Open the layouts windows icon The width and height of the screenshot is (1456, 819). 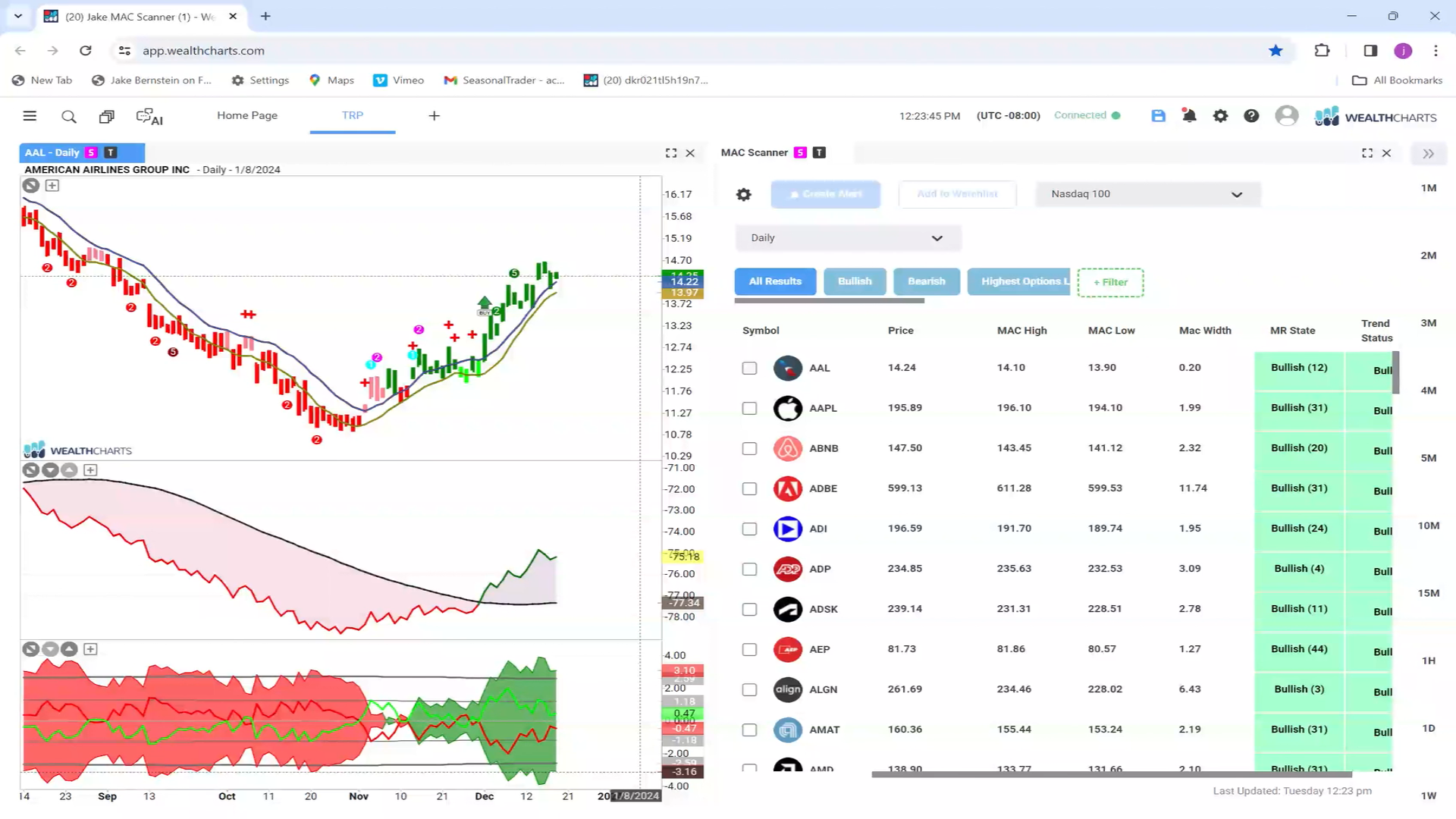coord(107,117)
